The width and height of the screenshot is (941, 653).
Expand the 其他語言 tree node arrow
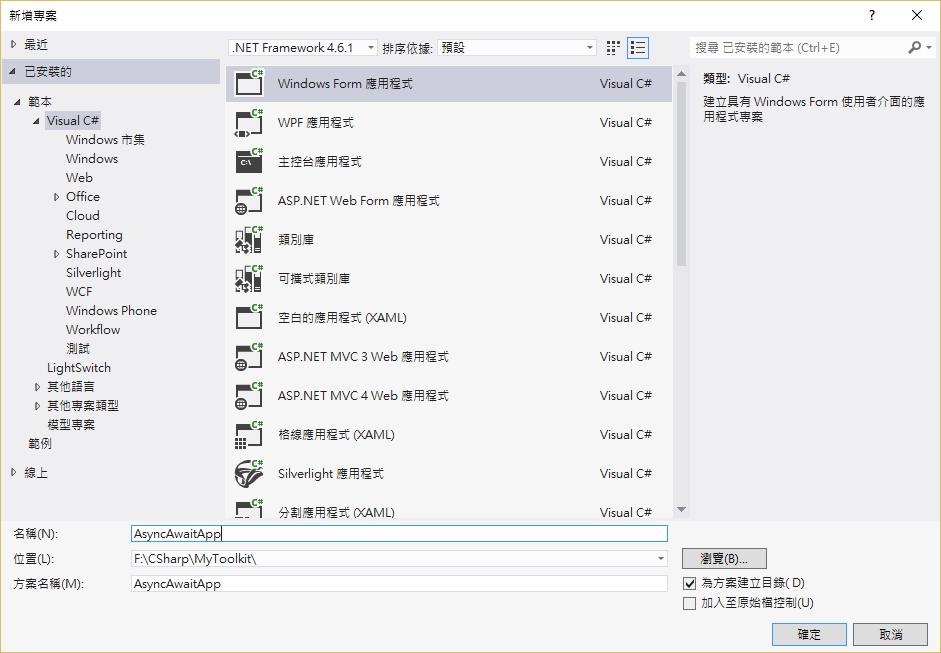(x=37, y=387)
